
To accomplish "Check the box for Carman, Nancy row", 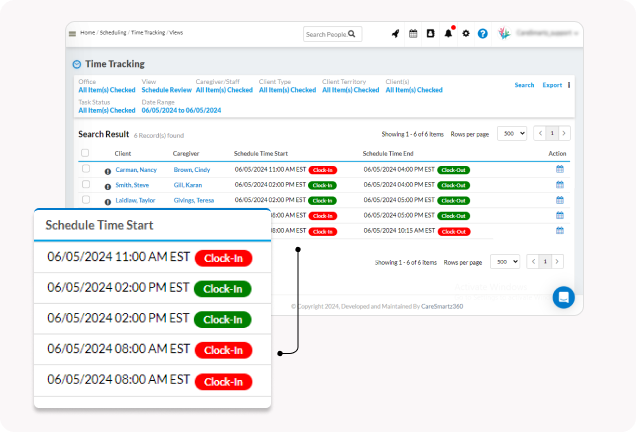I will point(85,170).
